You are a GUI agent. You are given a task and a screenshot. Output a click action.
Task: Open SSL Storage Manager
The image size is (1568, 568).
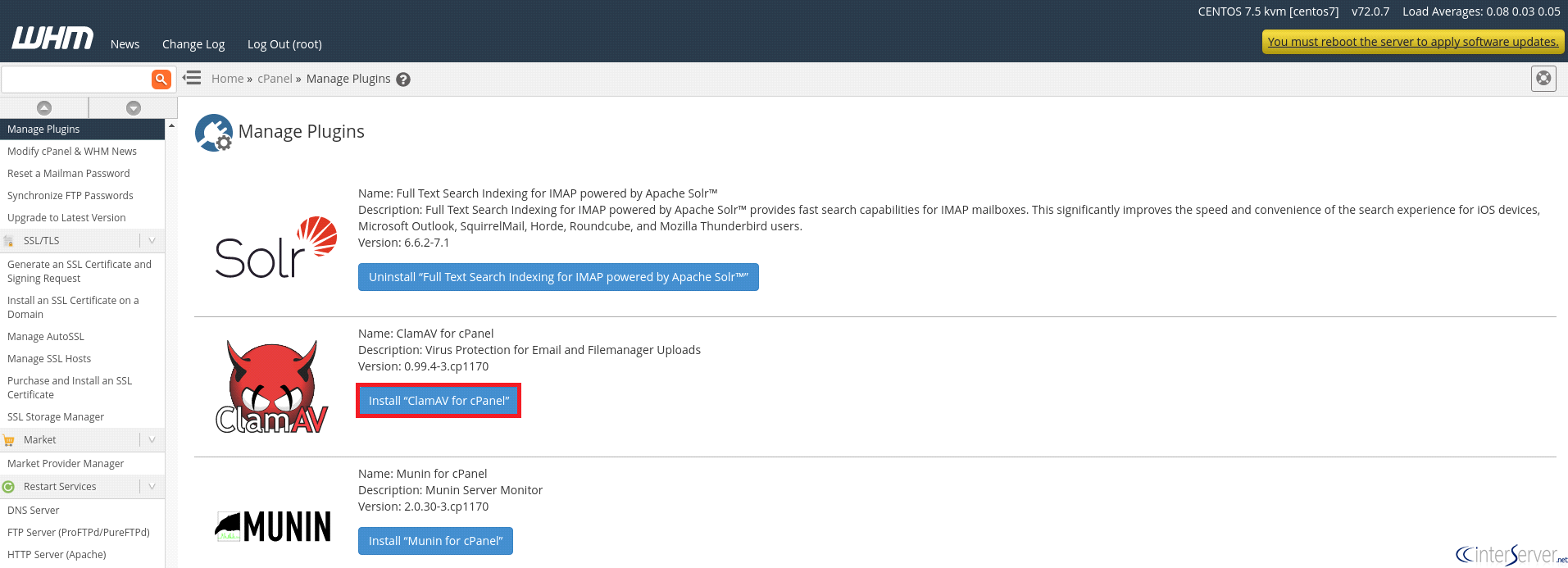[x=56, y=417]
